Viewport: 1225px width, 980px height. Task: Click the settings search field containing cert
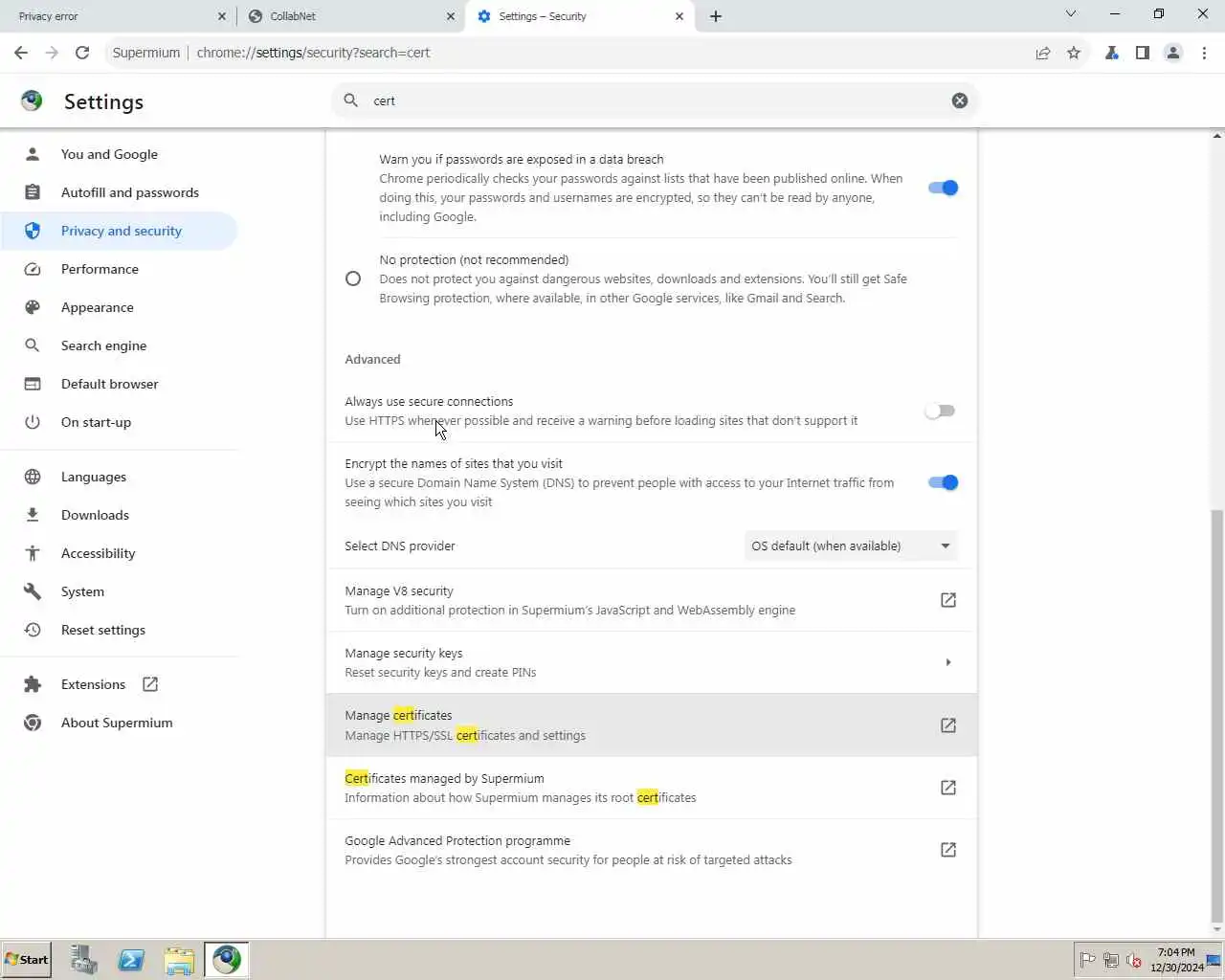(656, 100)
